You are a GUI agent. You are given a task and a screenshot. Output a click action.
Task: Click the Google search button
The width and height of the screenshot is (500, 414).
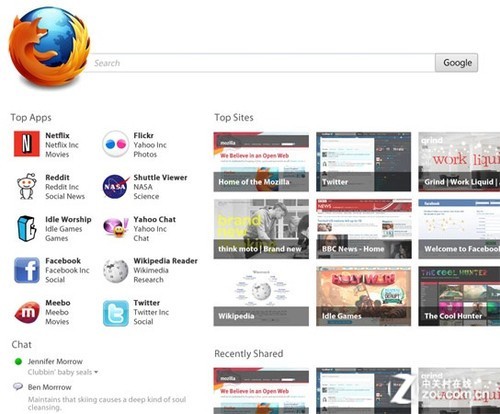[456, 63]
